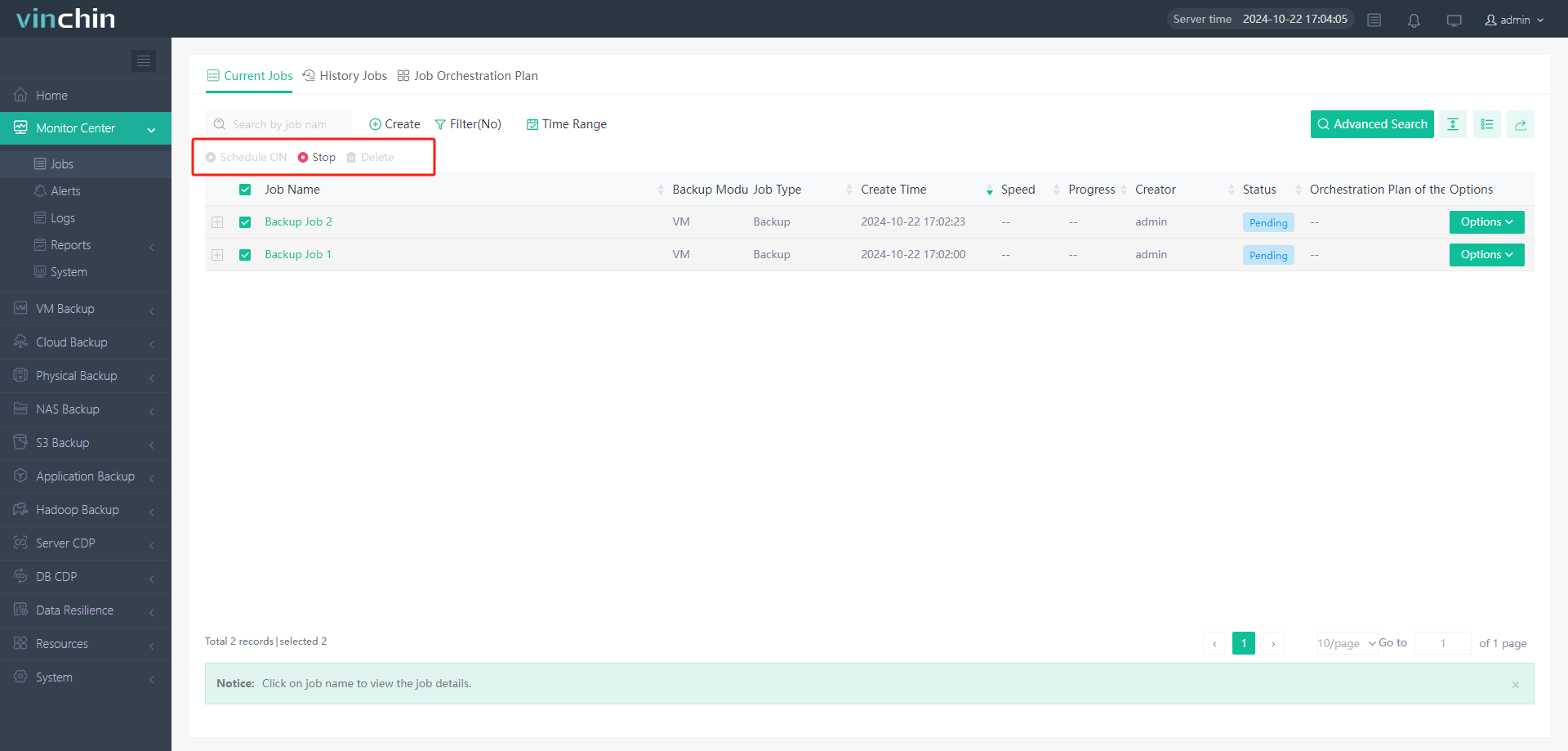The image size is (1568, 751).
Task: Stop the selected jobs
Action: pos(317,157)
